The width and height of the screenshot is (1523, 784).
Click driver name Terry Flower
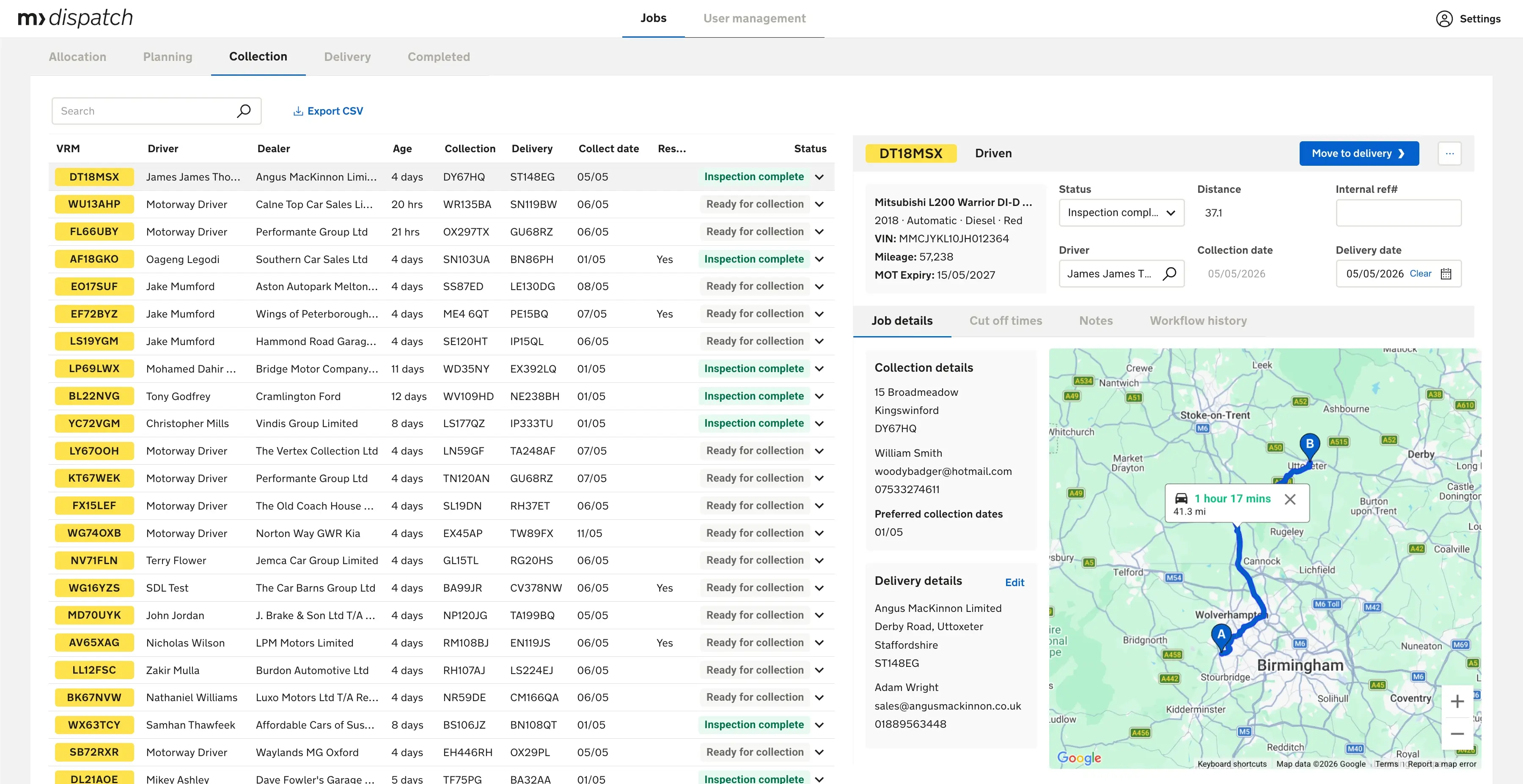pos(176,561)
